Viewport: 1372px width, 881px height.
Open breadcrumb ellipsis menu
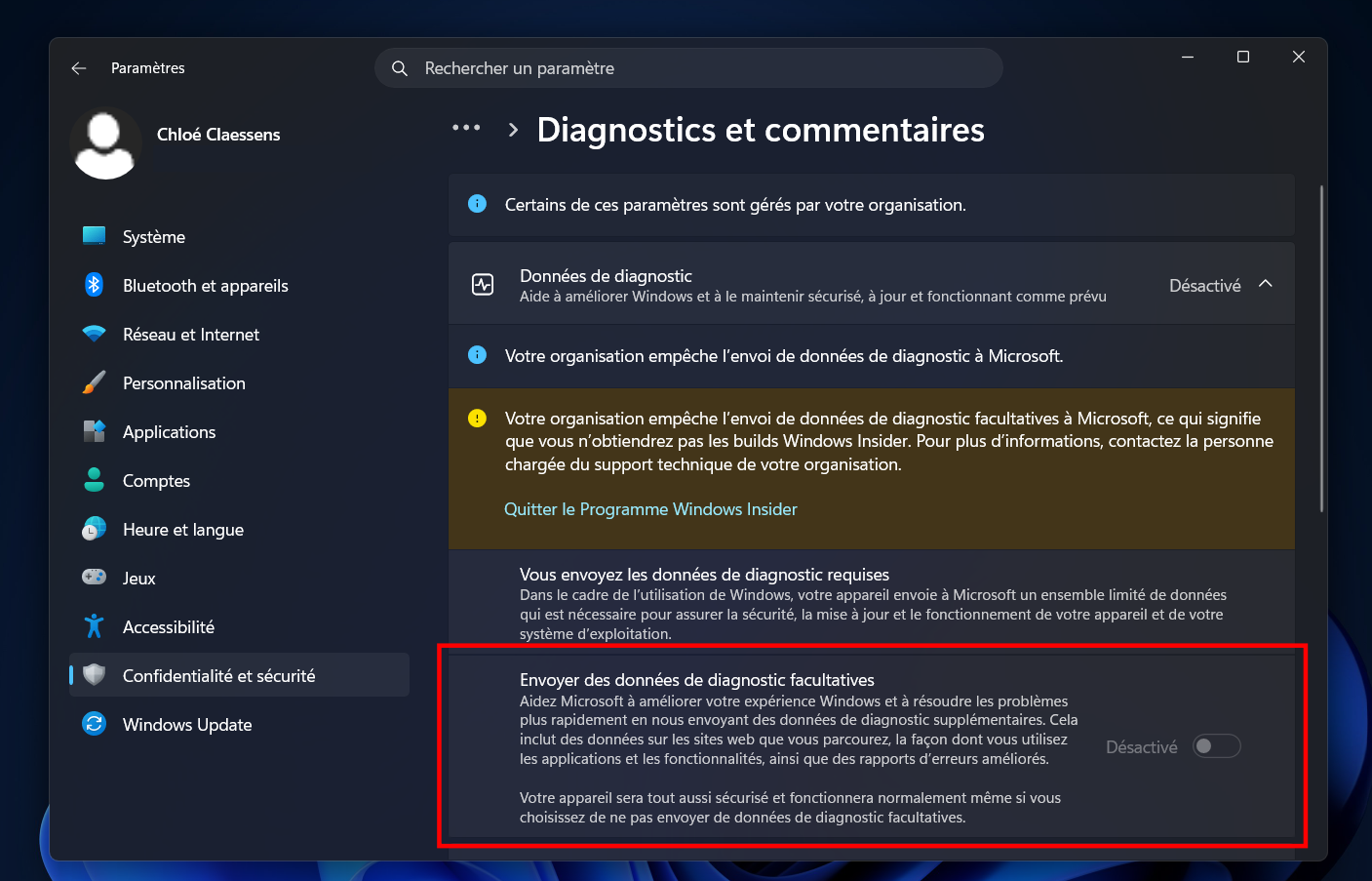tap(466, 128)
